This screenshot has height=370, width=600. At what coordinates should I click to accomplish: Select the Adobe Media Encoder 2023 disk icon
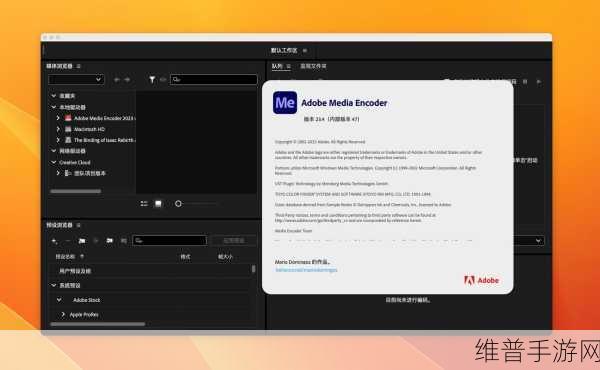coord(68,118)
